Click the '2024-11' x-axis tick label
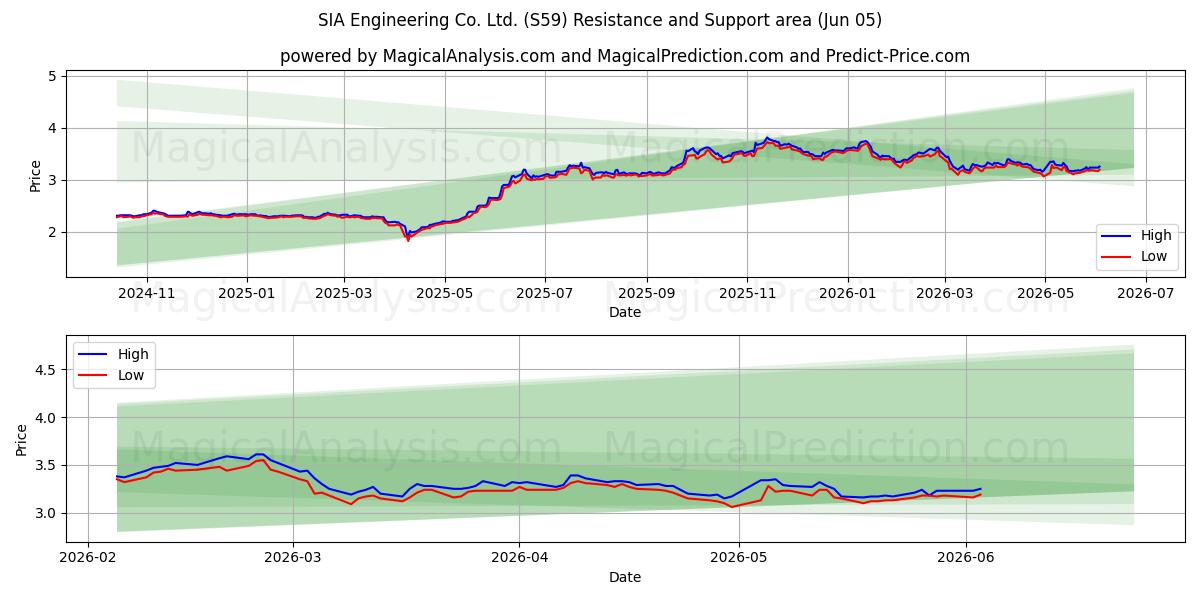 click(x=147, y=294)
